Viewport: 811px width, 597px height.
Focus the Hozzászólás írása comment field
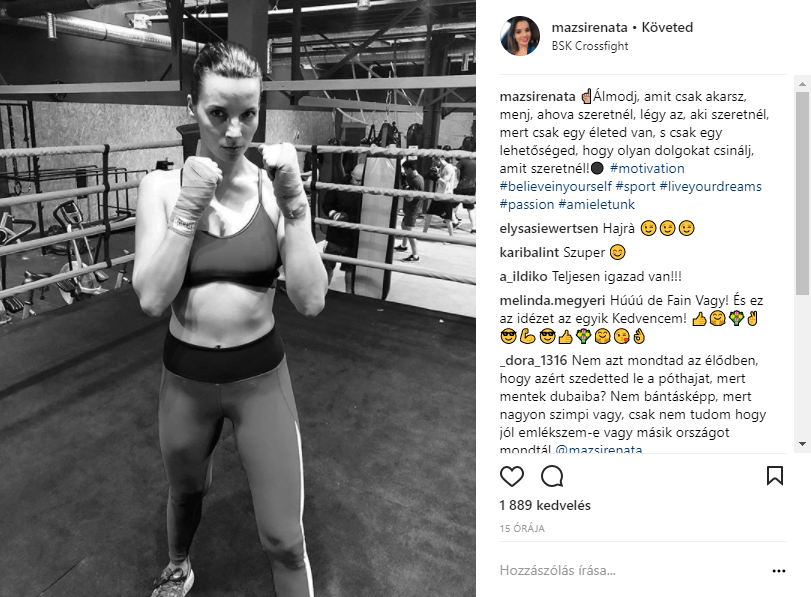click(631, 571)
